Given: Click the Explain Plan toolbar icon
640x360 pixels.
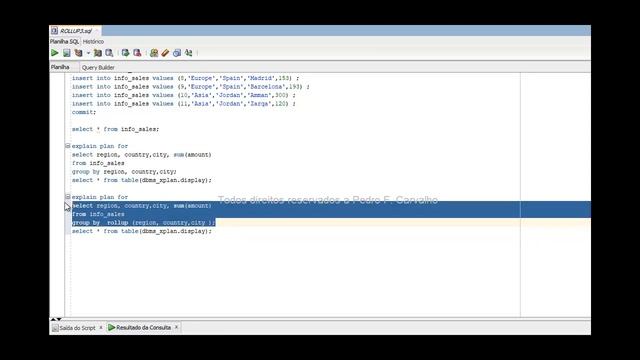Looking at the screenshot, I should tap(78, 53).
